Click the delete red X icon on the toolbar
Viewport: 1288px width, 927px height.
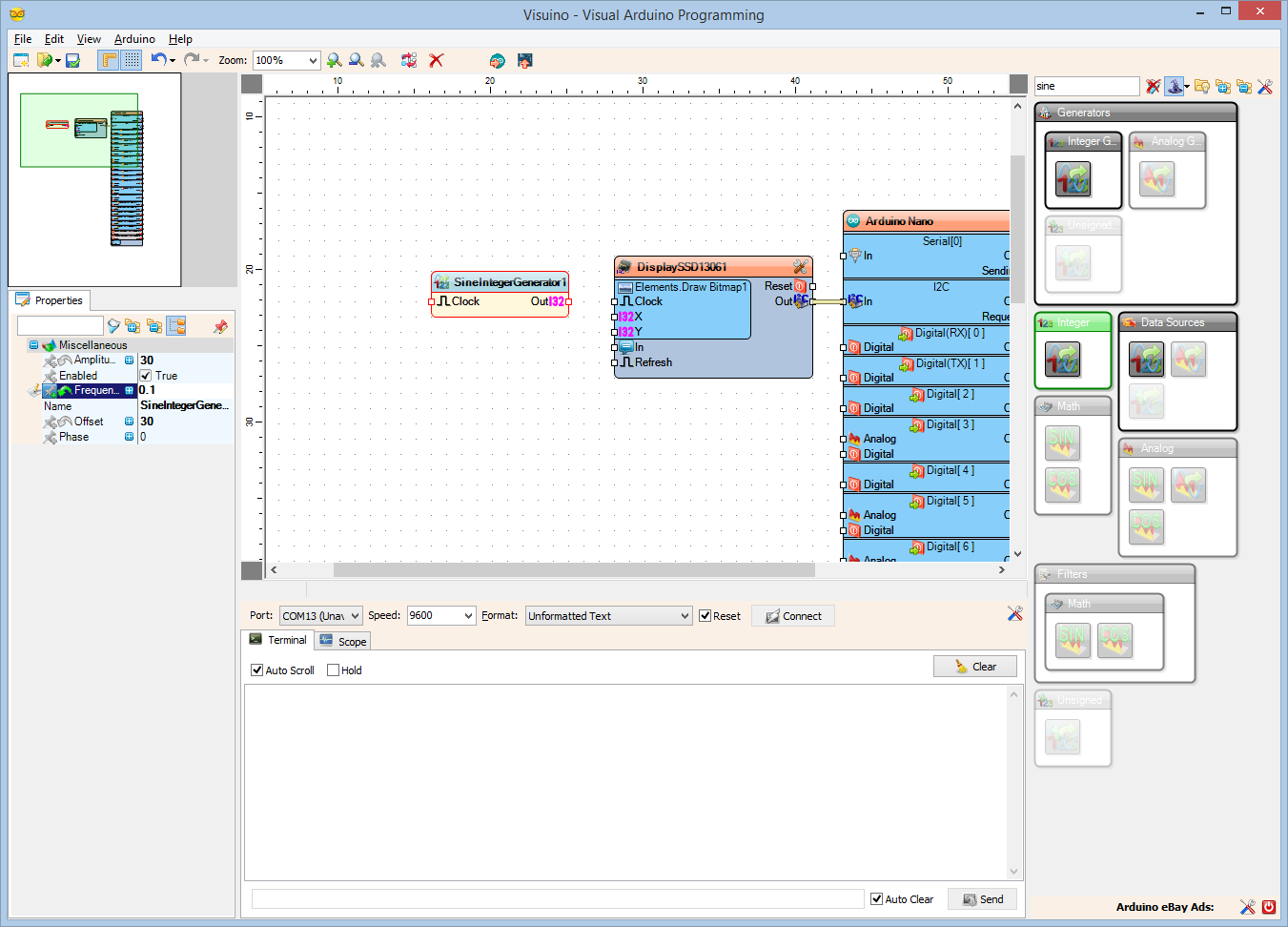tap(436, 60)
